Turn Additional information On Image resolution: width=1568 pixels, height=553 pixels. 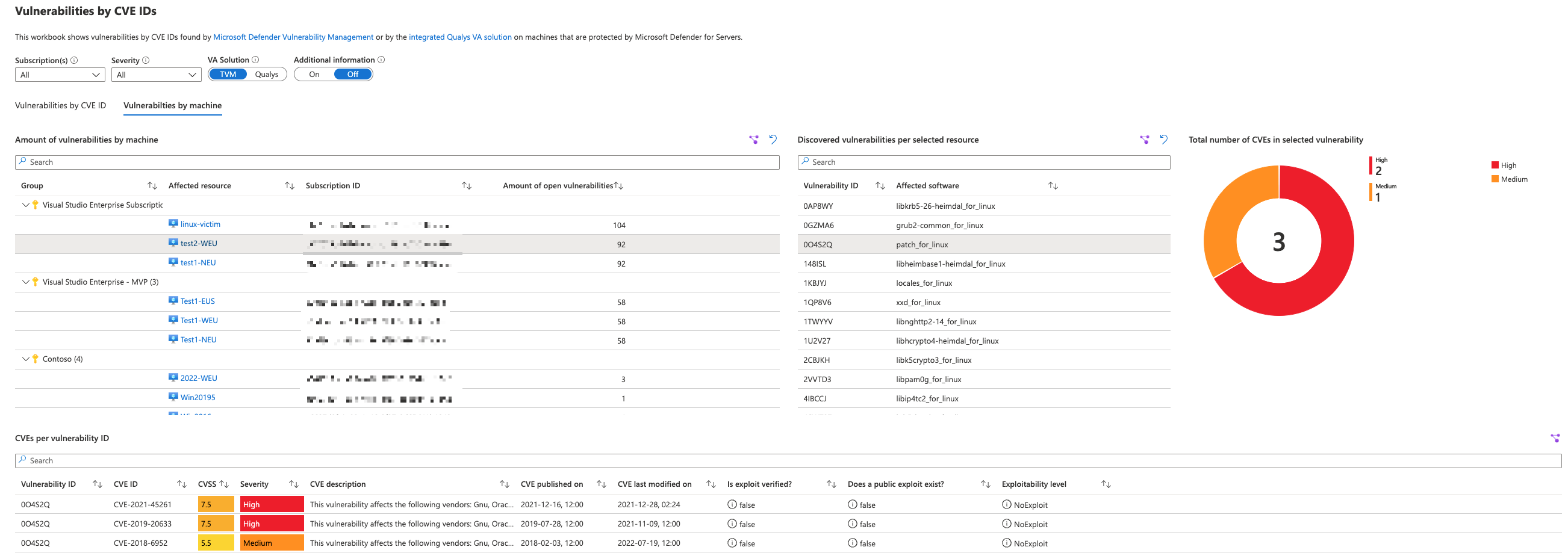[314, 74]
